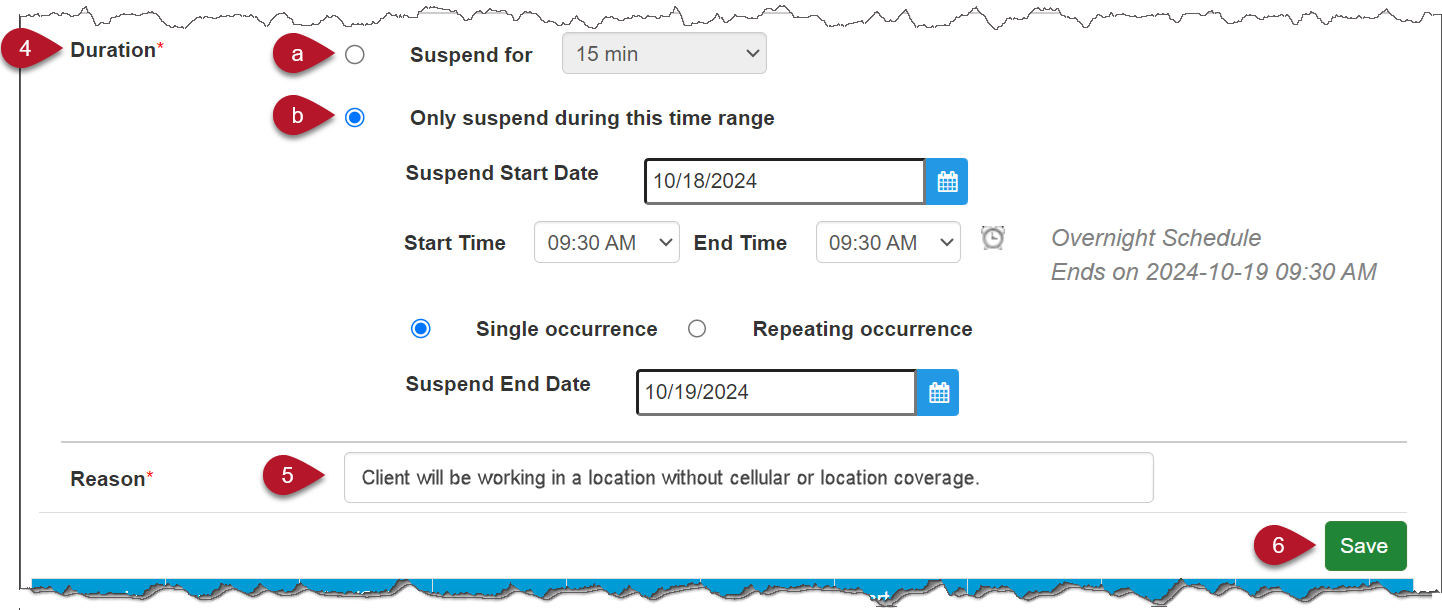Click the red callout marker numbered 4

(27, 50)
